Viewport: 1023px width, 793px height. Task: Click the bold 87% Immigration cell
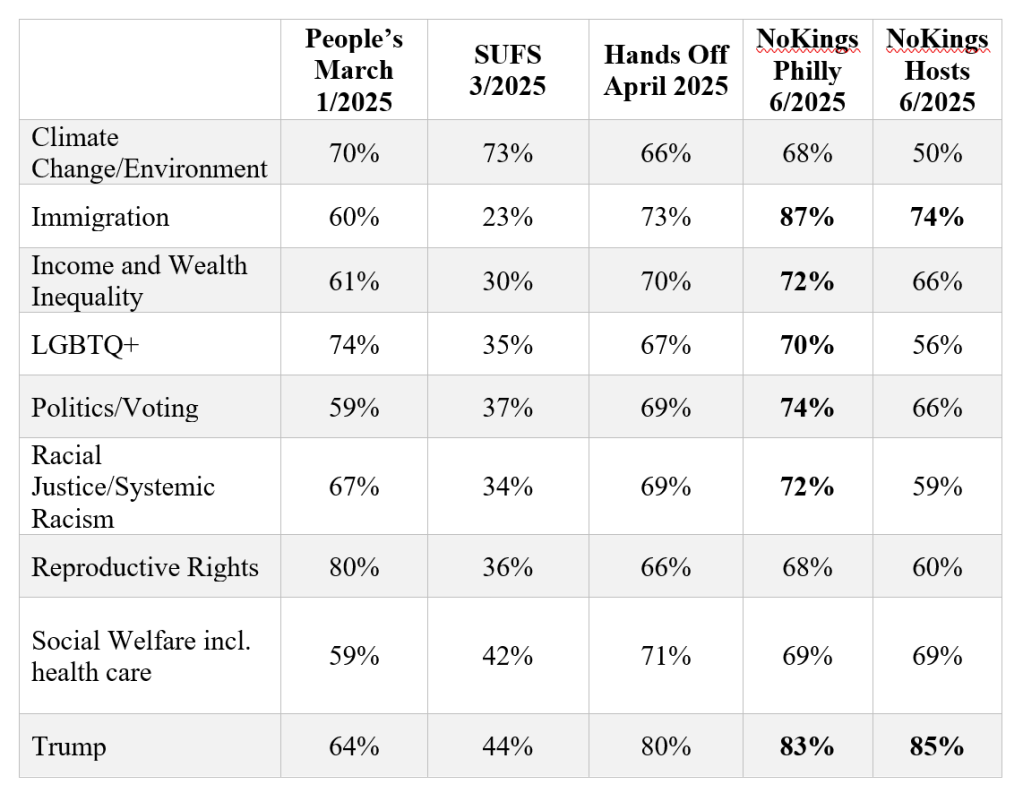click(x=808, y=217)
